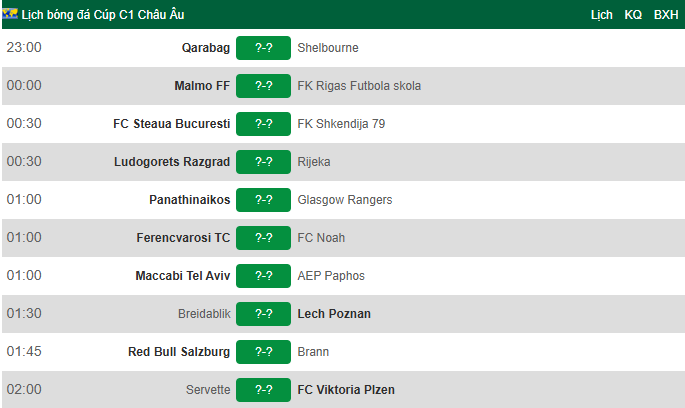Open the Maccabi Tel Aviv match score
685x408 pixels.
263,276
